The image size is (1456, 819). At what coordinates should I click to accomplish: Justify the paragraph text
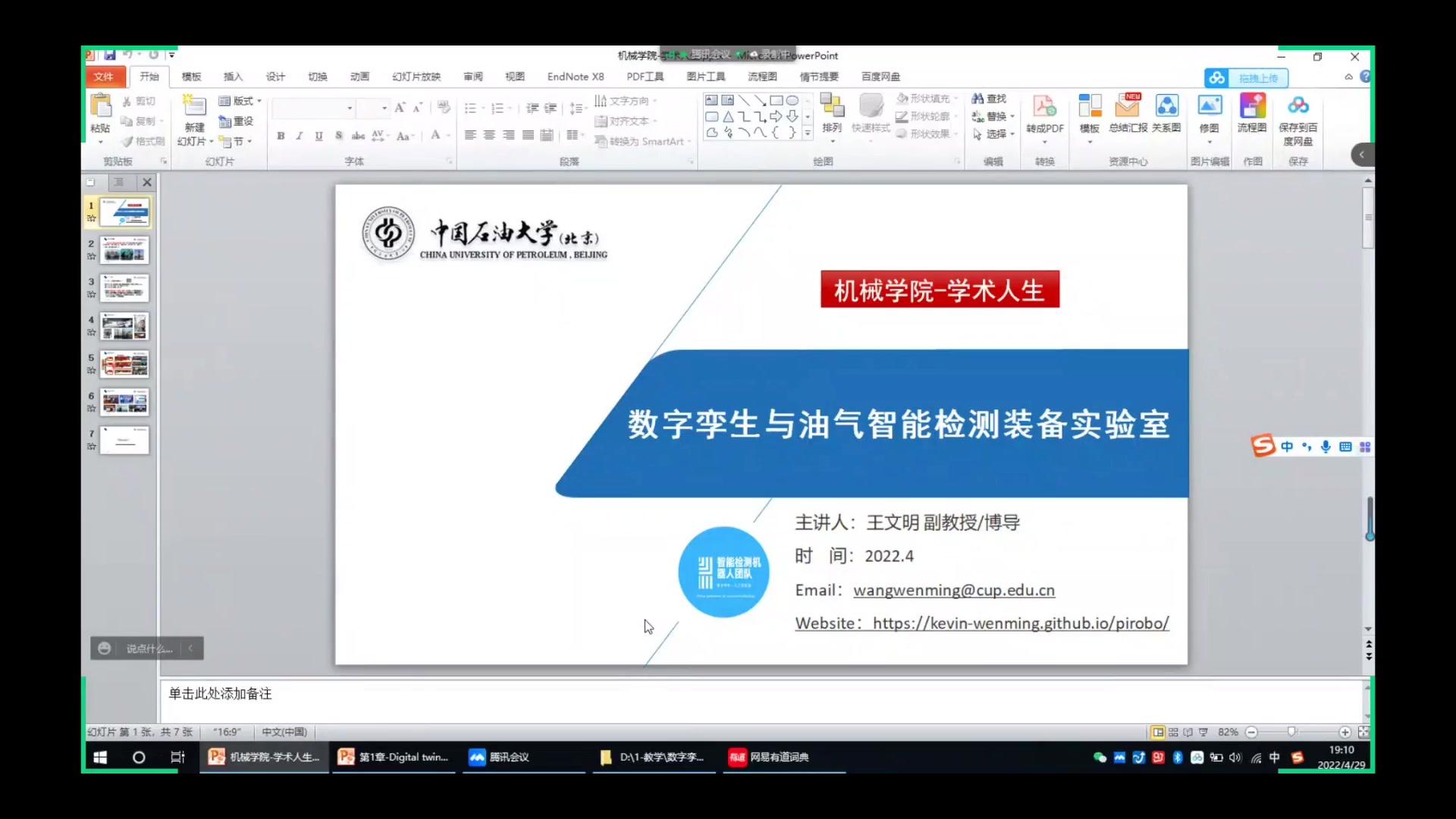tap(528, 135)
